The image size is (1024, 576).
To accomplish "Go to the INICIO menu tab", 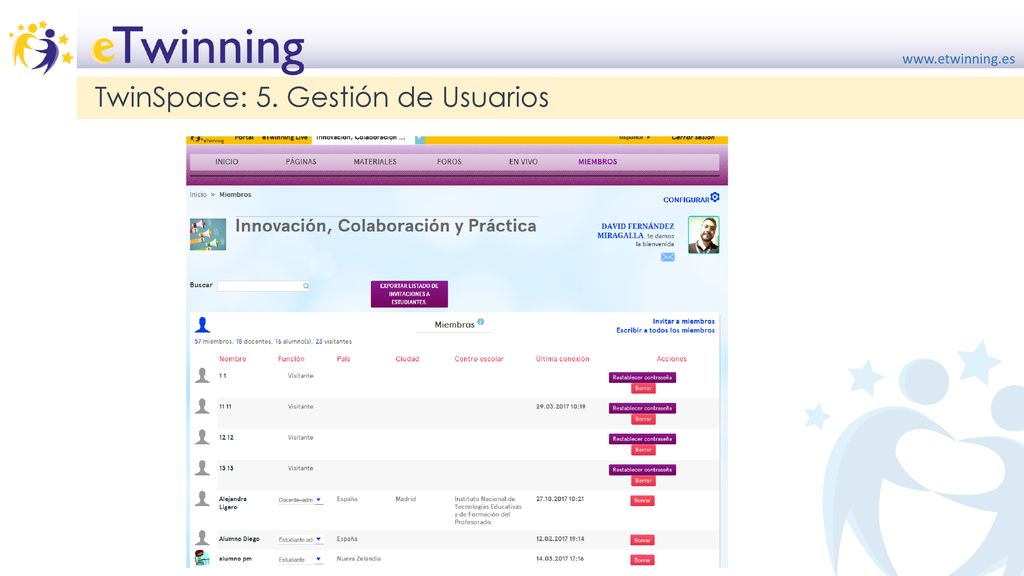I will coord(227,162).
